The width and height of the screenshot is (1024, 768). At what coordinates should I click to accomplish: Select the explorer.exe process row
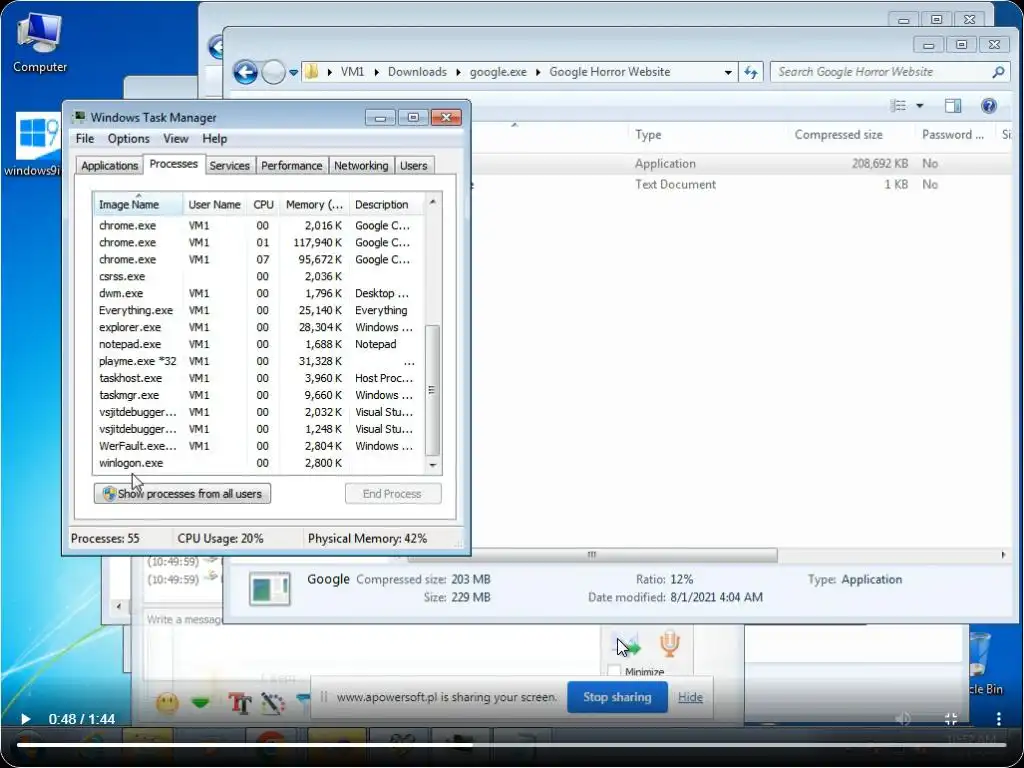click(259, 327)
